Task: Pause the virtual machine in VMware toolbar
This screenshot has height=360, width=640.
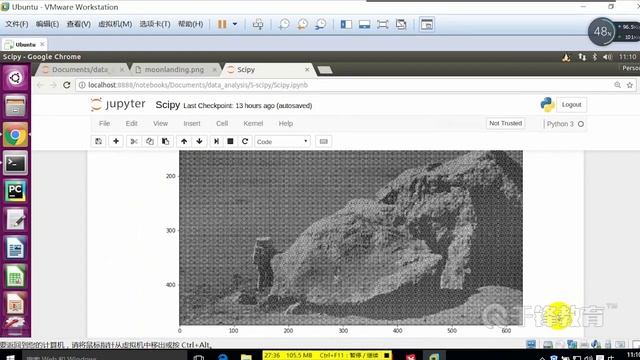Action: coord(222,24)
